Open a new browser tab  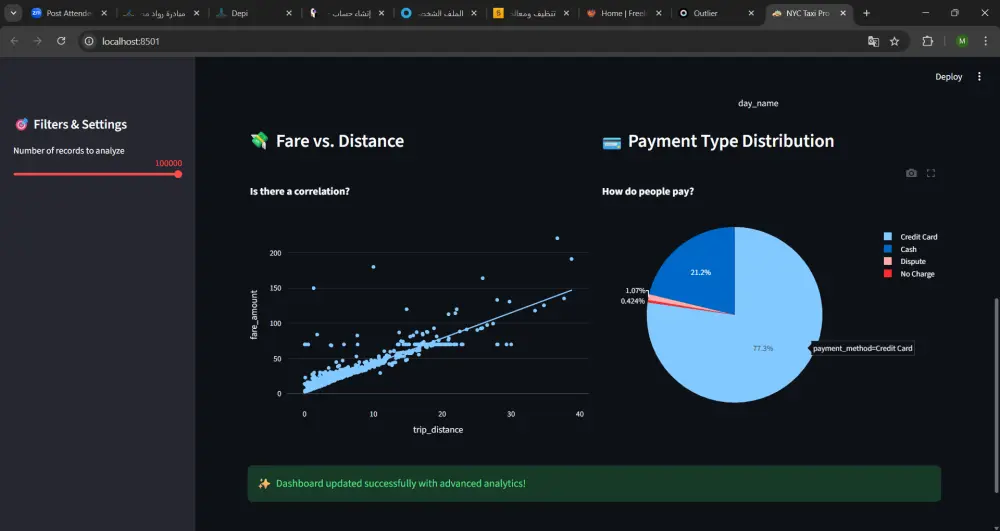866,13
